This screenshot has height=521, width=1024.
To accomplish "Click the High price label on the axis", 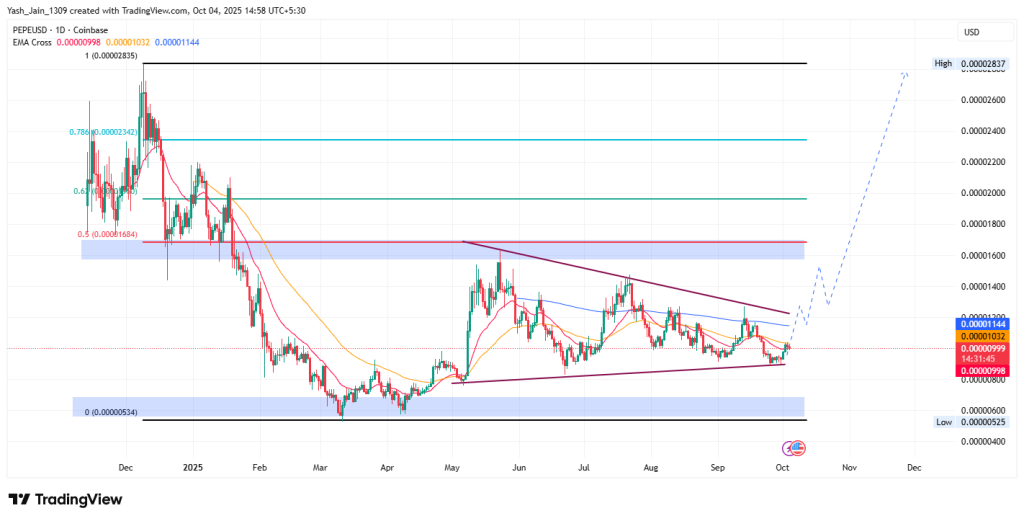I will coord(942,64).
